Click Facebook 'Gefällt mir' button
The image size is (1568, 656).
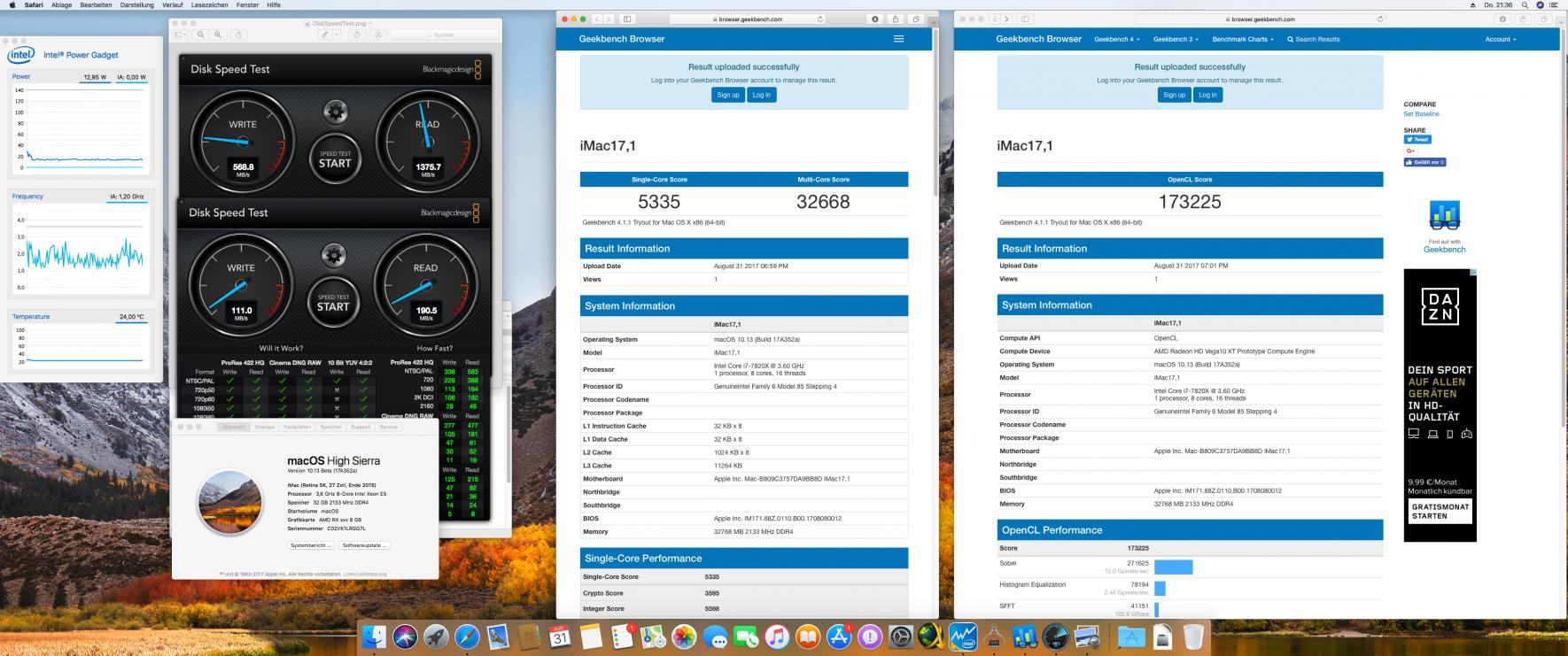click(x=1424, y=162)
